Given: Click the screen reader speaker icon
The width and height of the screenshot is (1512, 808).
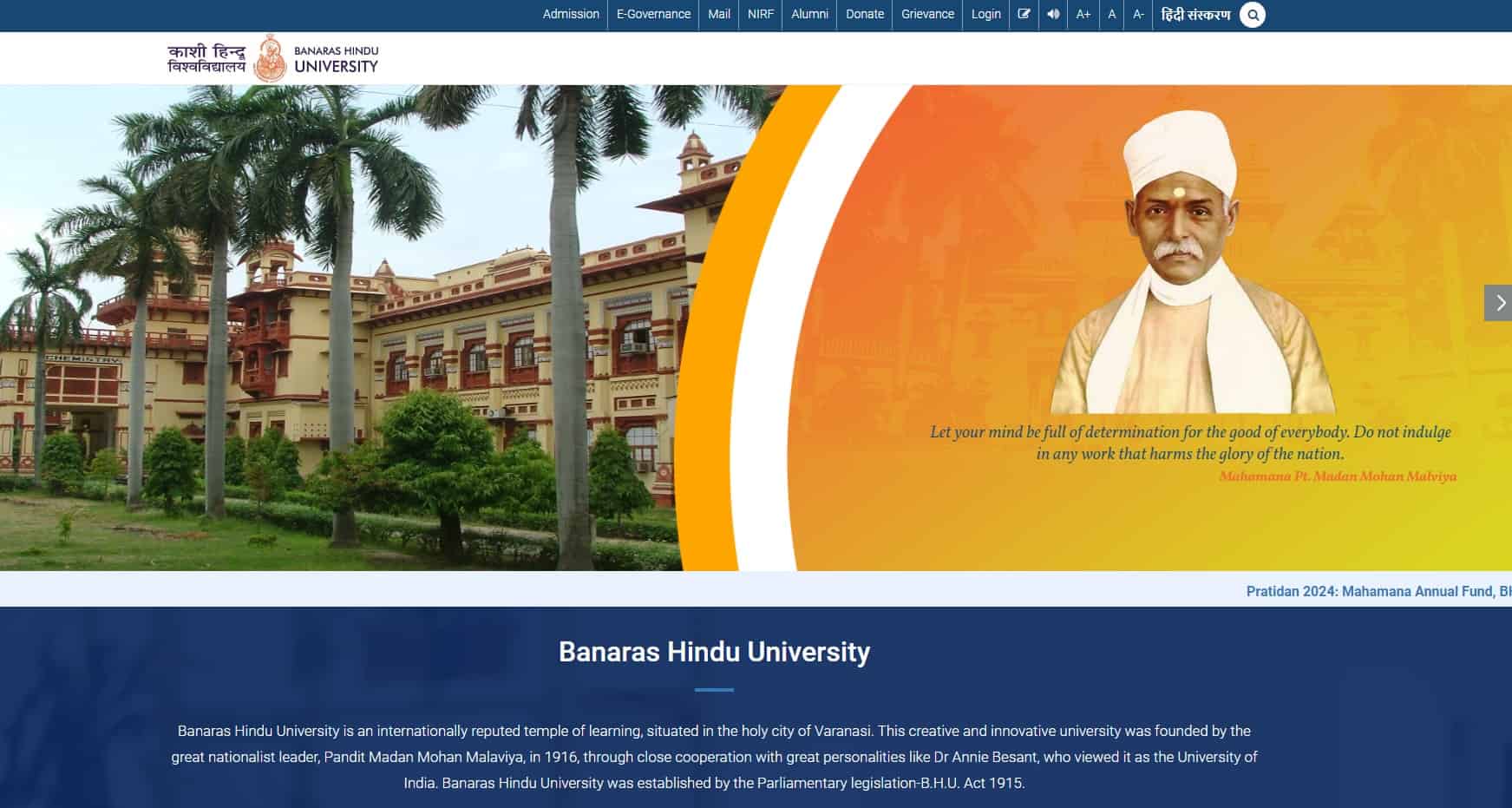Looking at the screenshot, I should (x=1053, y=14).
